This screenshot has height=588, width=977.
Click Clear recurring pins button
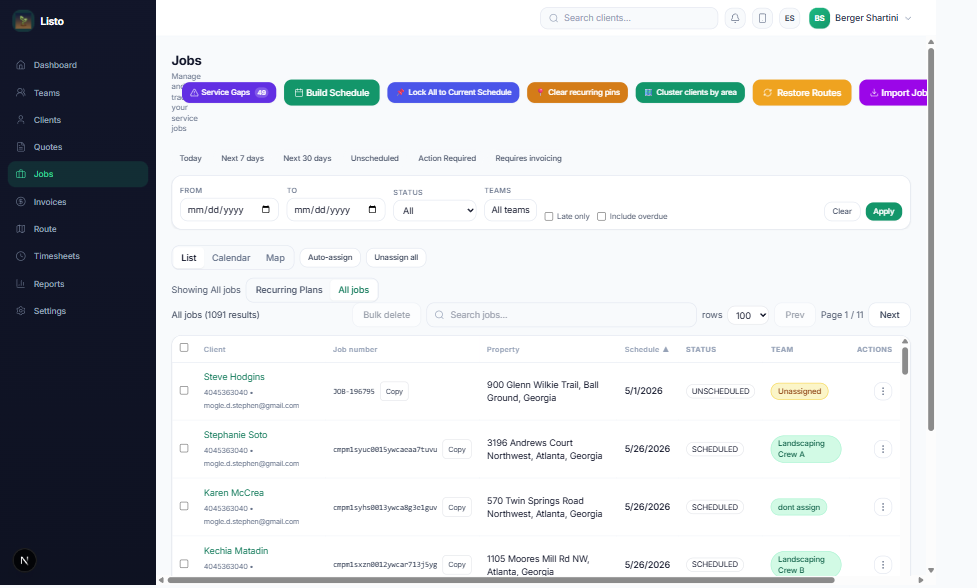coord(578,92)
